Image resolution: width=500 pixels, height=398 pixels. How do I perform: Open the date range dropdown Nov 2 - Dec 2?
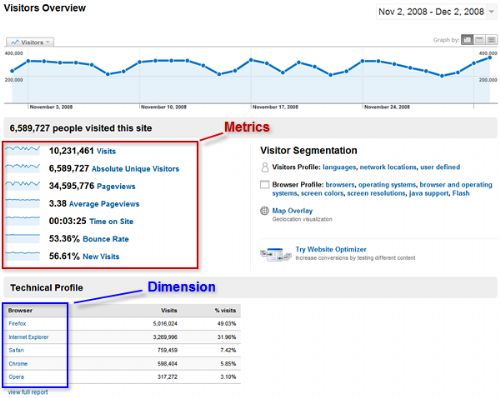(437, 12)
